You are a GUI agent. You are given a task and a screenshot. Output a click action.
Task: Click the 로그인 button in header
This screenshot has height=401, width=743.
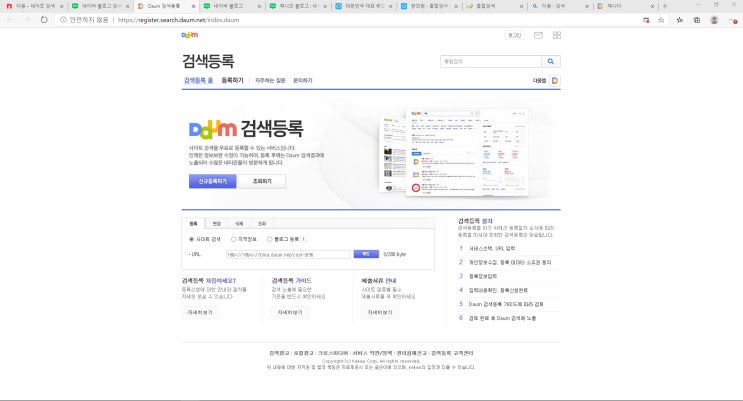(x=515, y=35)
